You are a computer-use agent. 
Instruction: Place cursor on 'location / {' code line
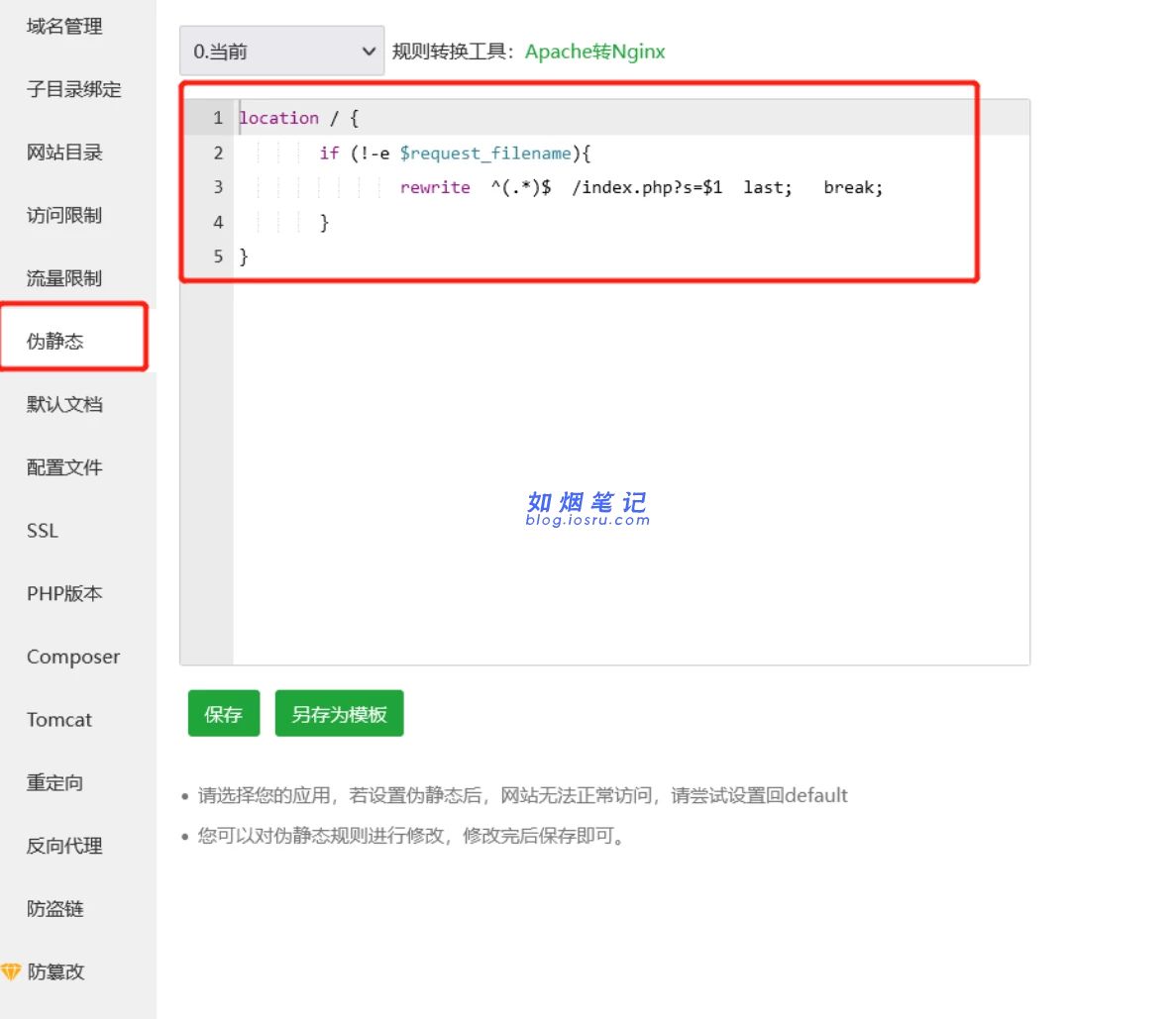[298, 118]
